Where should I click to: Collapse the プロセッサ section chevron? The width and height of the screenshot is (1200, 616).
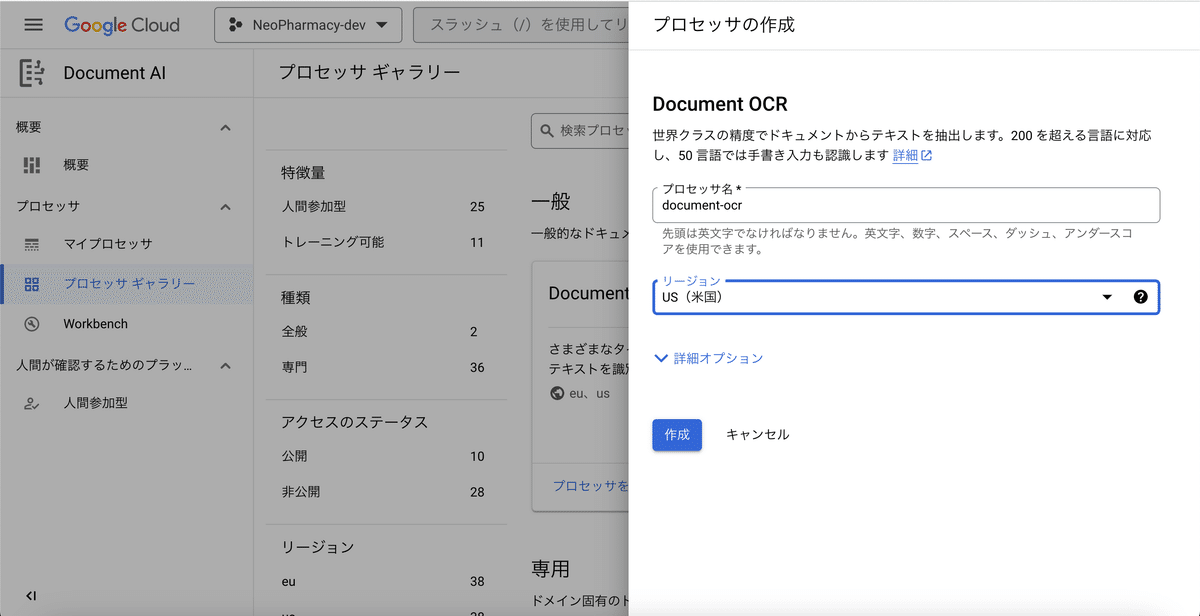[225, 207]
